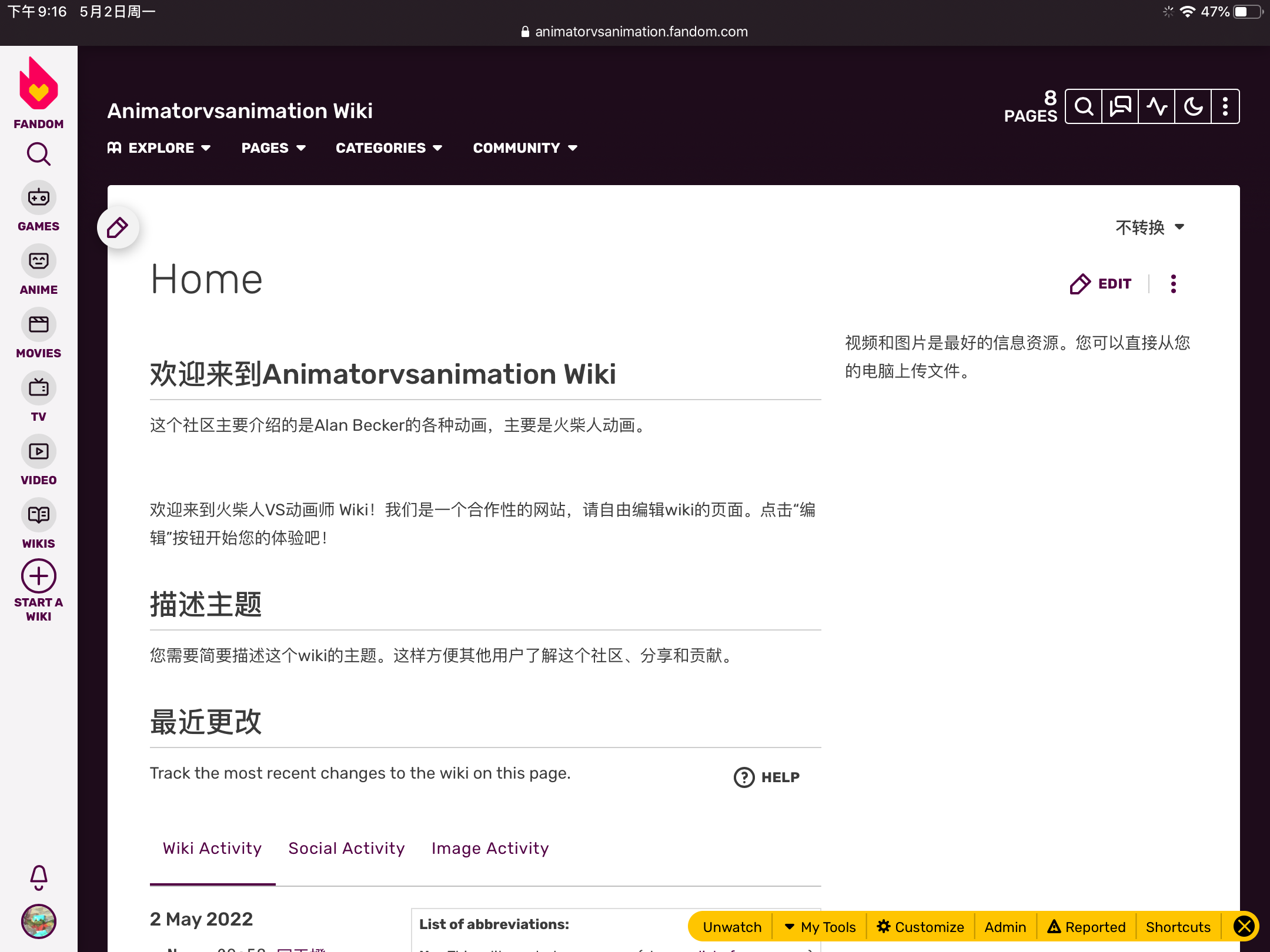Expand the Explore navigation dropdown
This screenshot has height=952, width=1270.
click(159, 148)
